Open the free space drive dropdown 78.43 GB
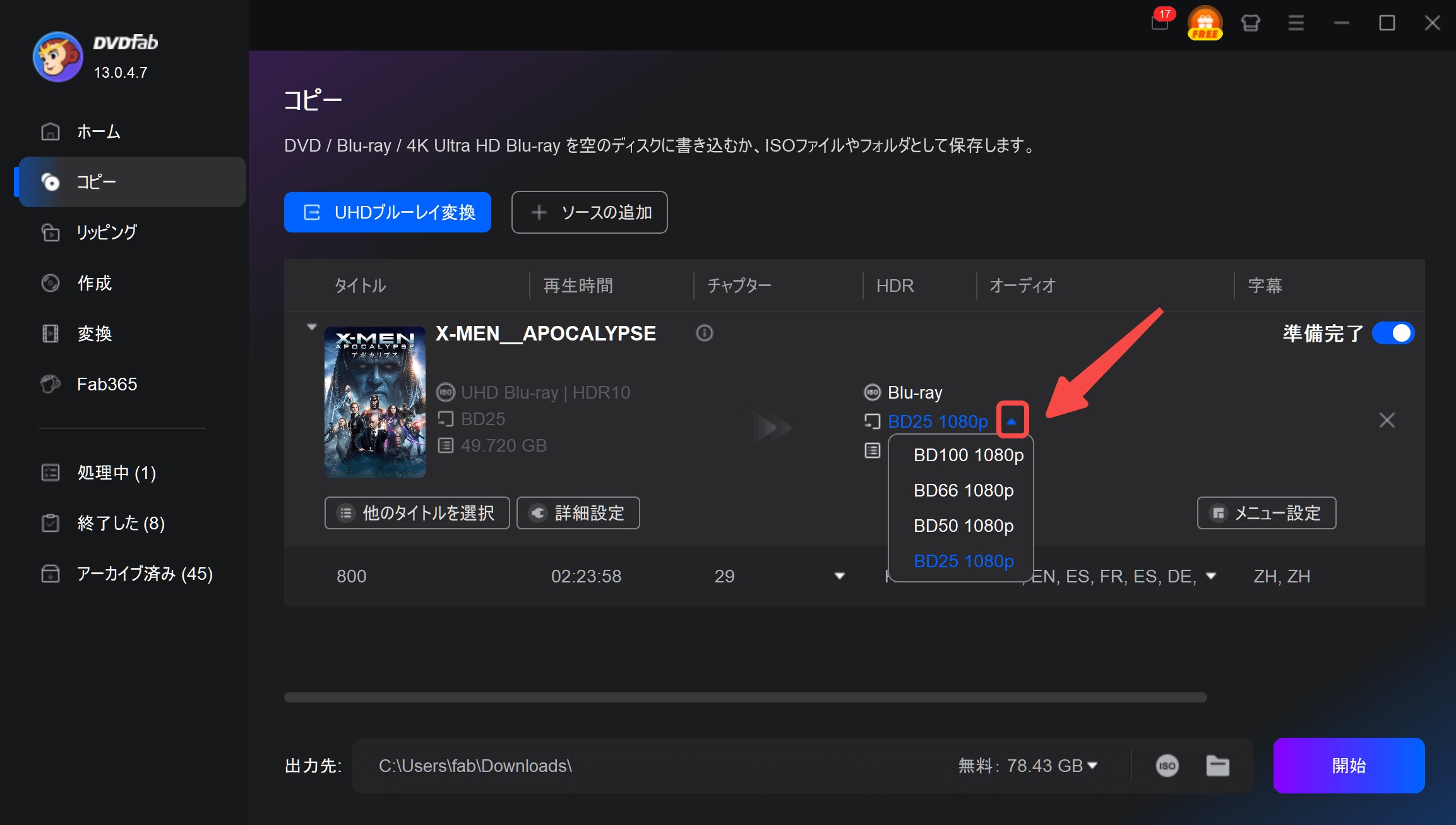The width and height of the screenshot is (1456, 825). (1092, 765)
